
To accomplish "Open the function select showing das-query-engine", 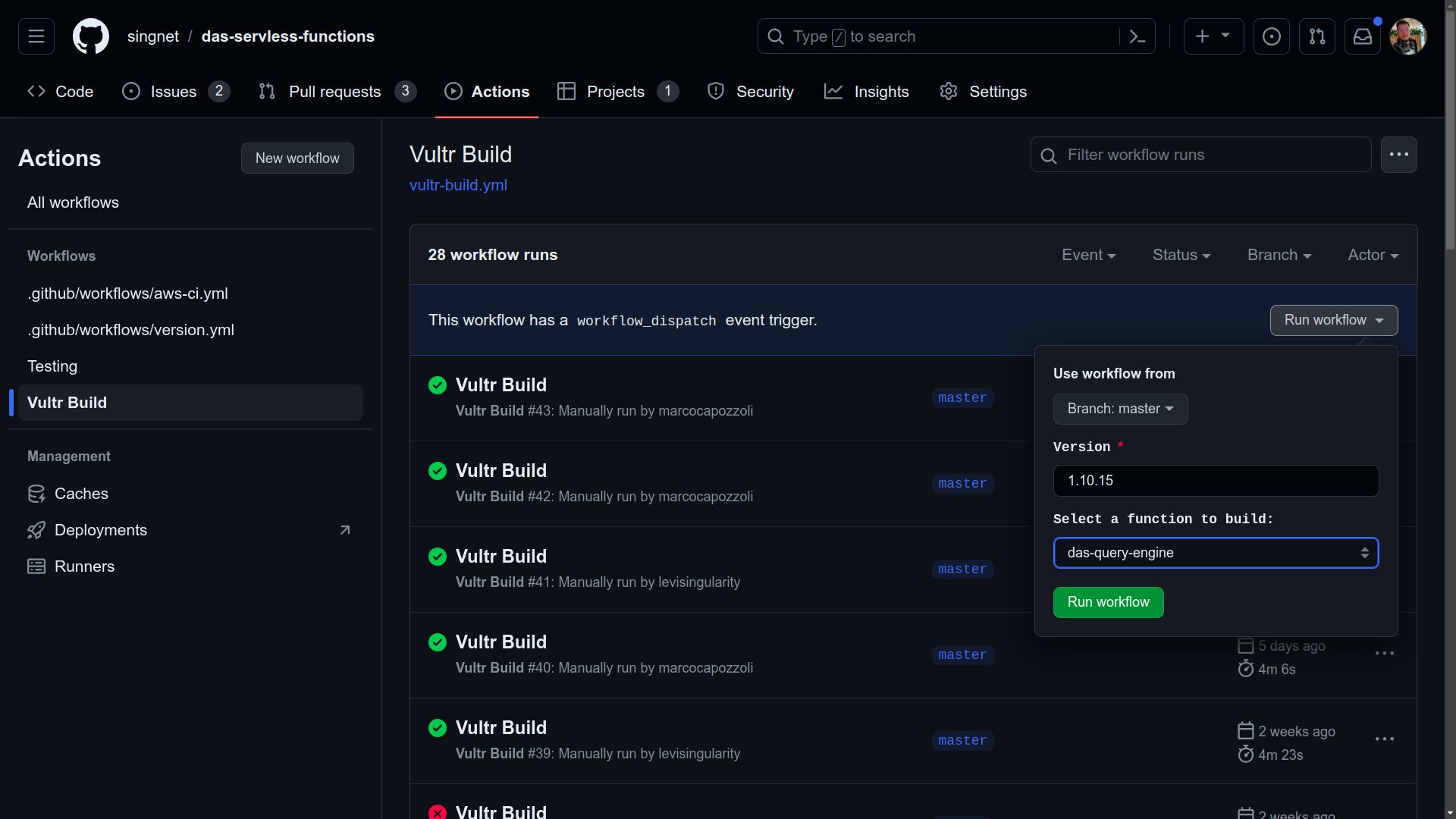I will (1216, 553).
